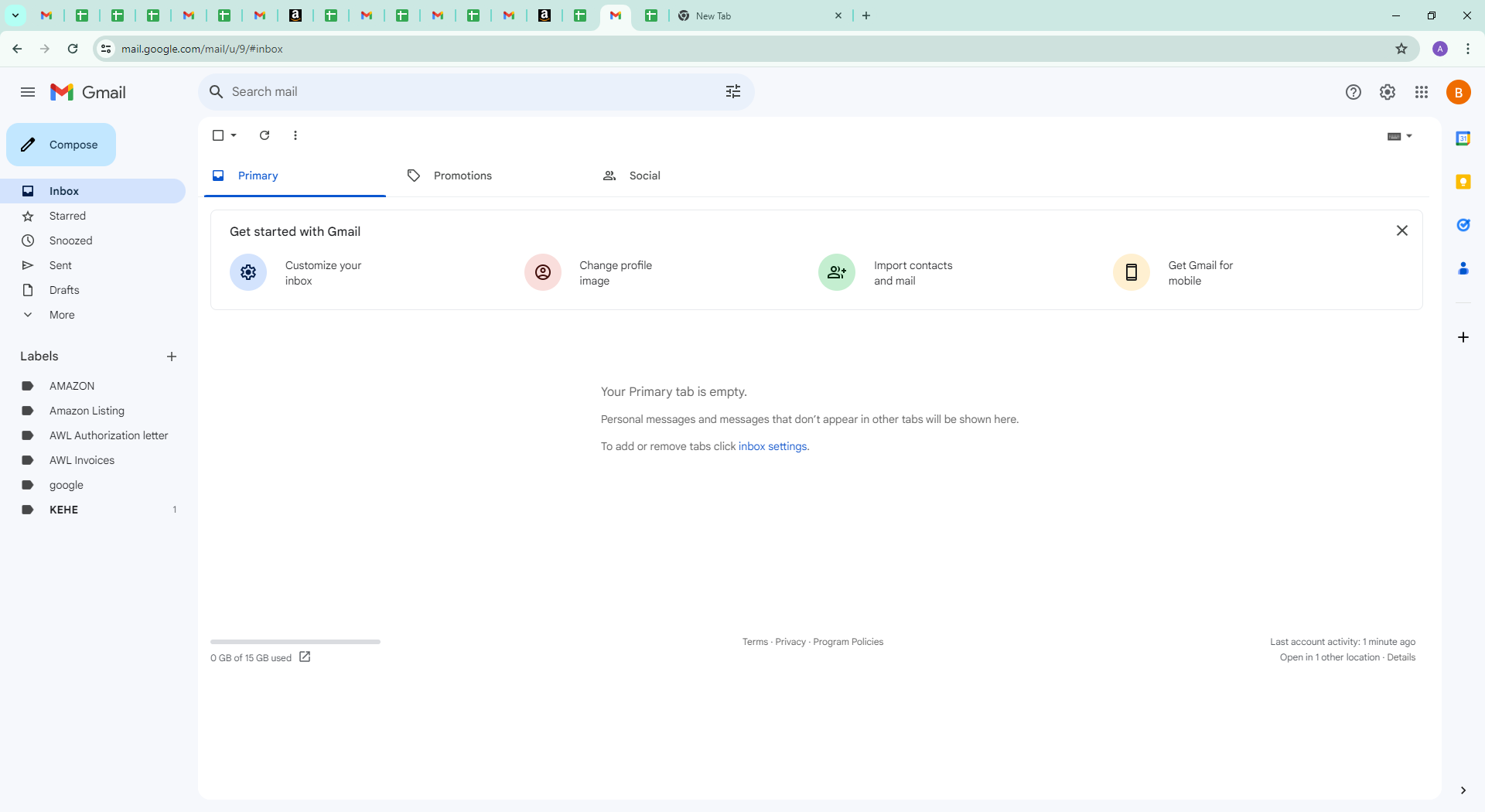Viewport: 1485px width, 812px height.
Task: Get add-ons plus icon in side panel
Action: [x=1463, y=337]
